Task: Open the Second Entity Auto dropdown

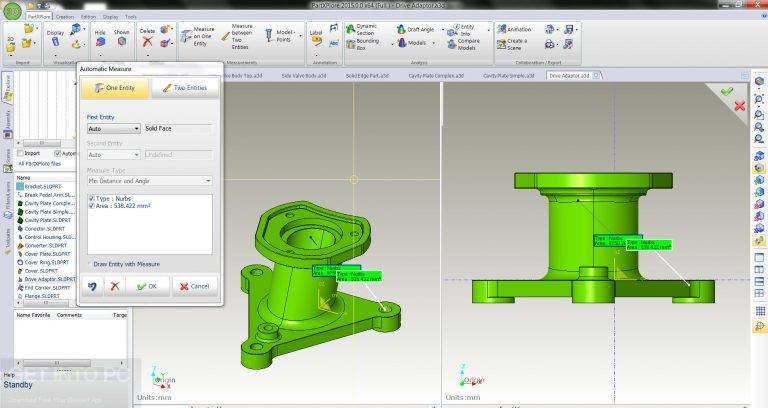Action: (x=114, y=155)
